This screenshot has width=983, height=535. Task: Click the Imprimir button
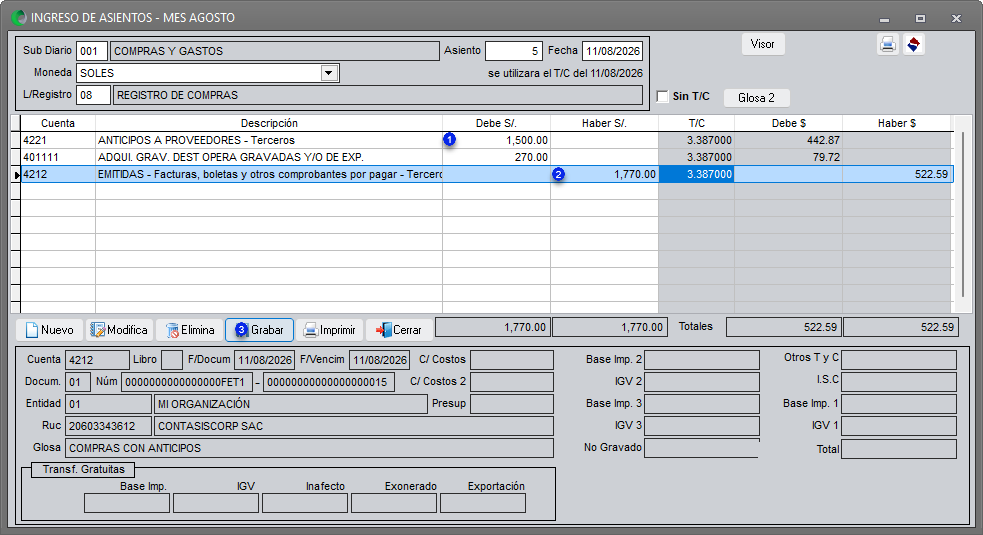[329, 330]
